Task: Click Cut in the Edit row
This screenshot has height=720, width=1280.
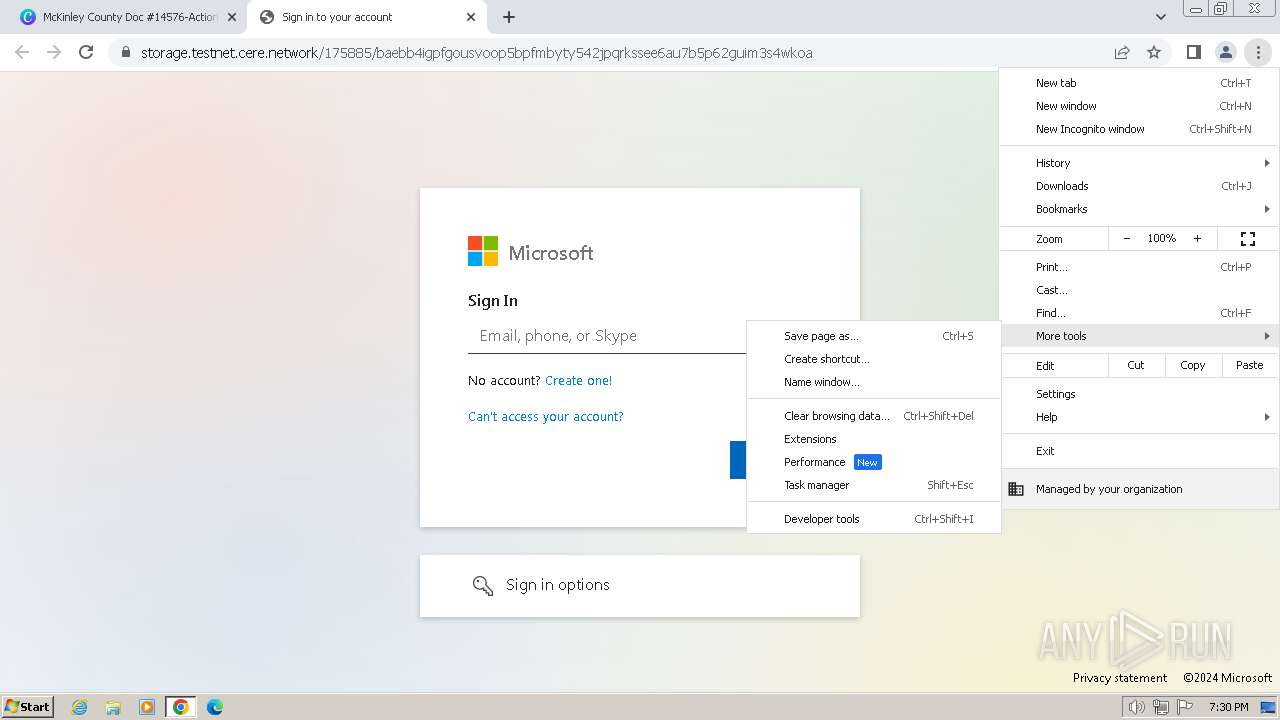Action: point(1136,365)
